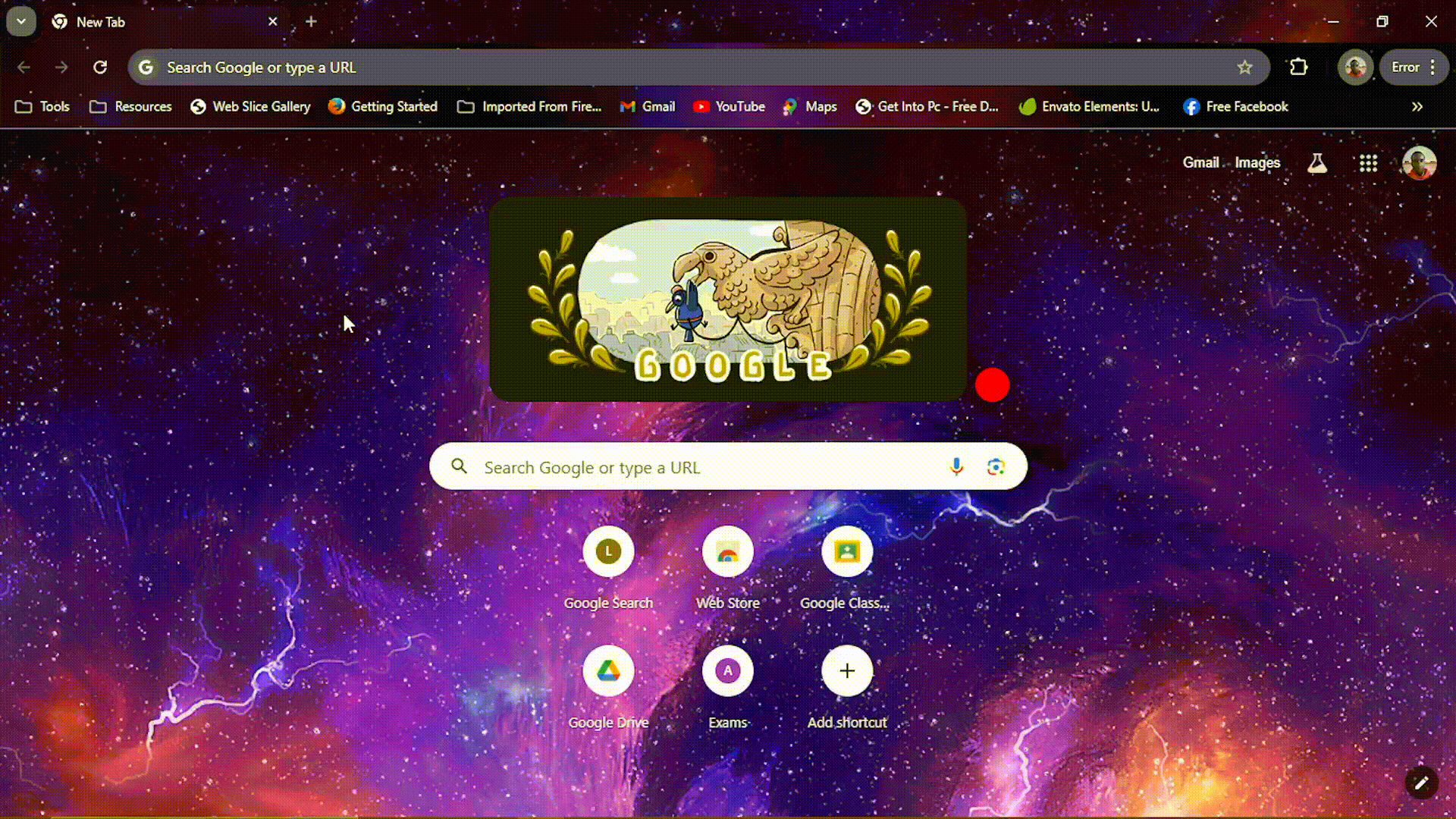
Task: Open Chrome three-dot menu
Action: pyautogui.click(x=1432, y=67)
